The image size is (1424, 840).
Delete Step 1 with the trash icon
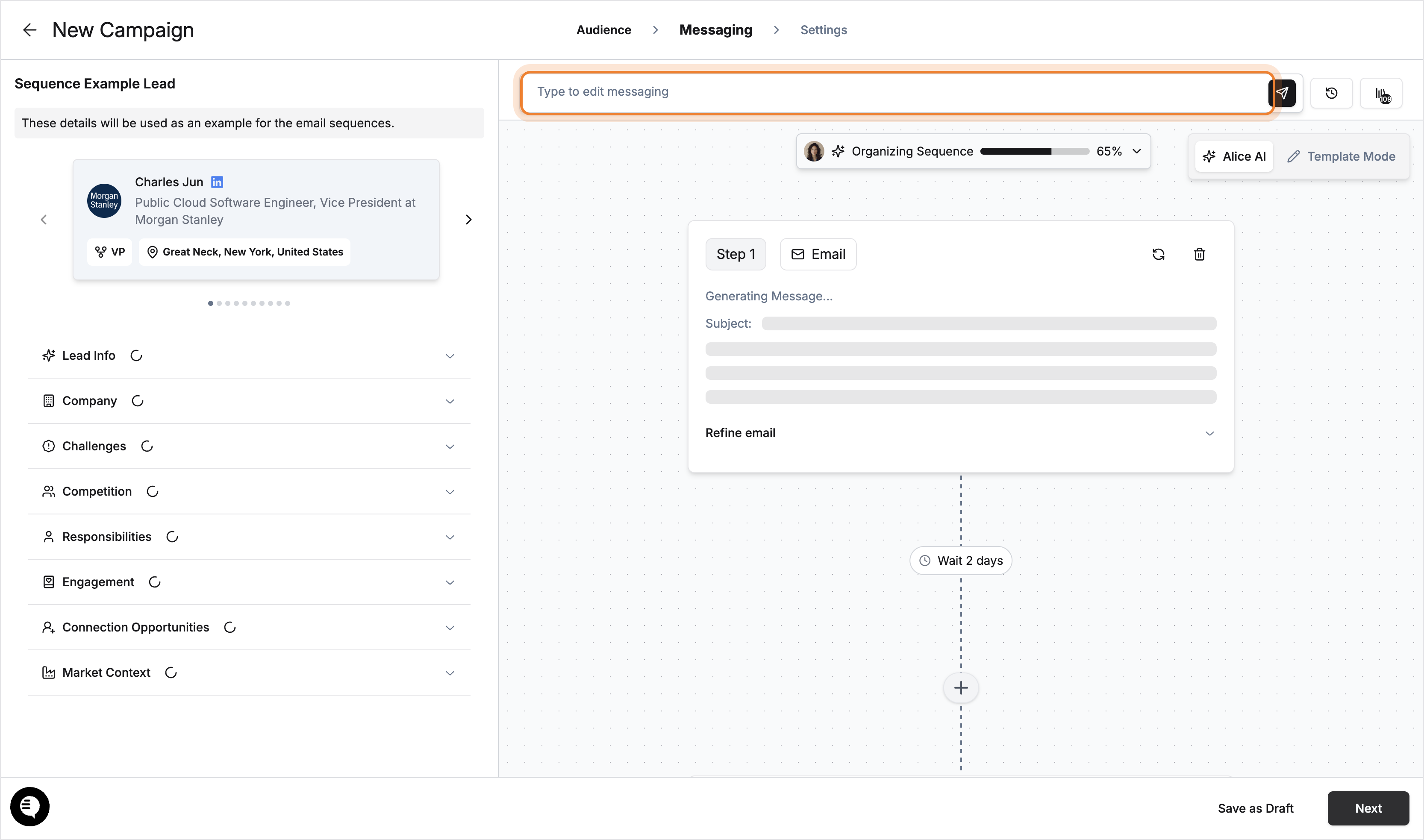tap(1199, 254)
